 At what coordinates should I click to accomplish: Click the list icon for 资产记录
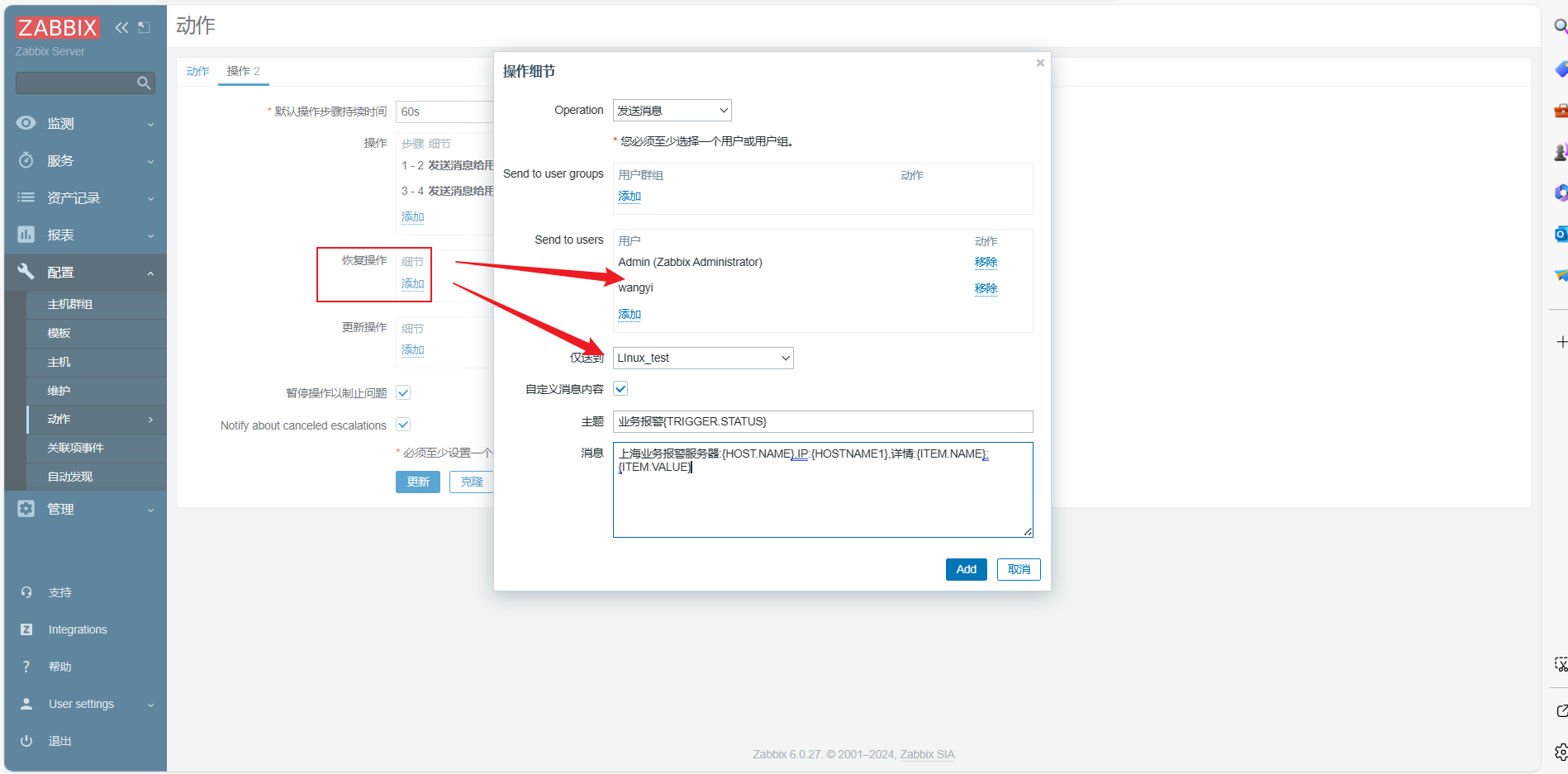pyautogui.click(x=26, y=197)
